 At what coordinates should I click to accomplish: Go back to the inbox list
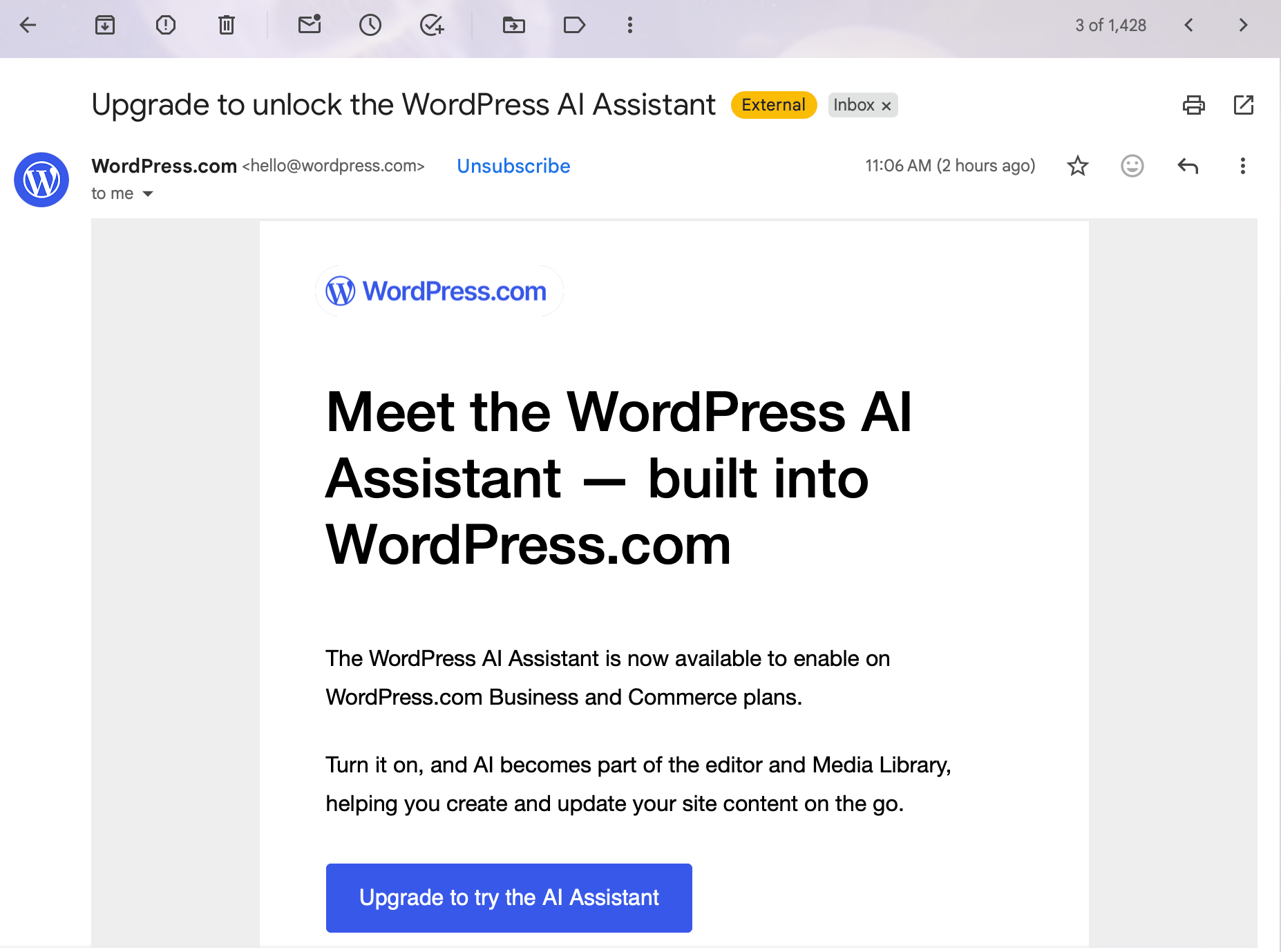[x=28, y=26]
